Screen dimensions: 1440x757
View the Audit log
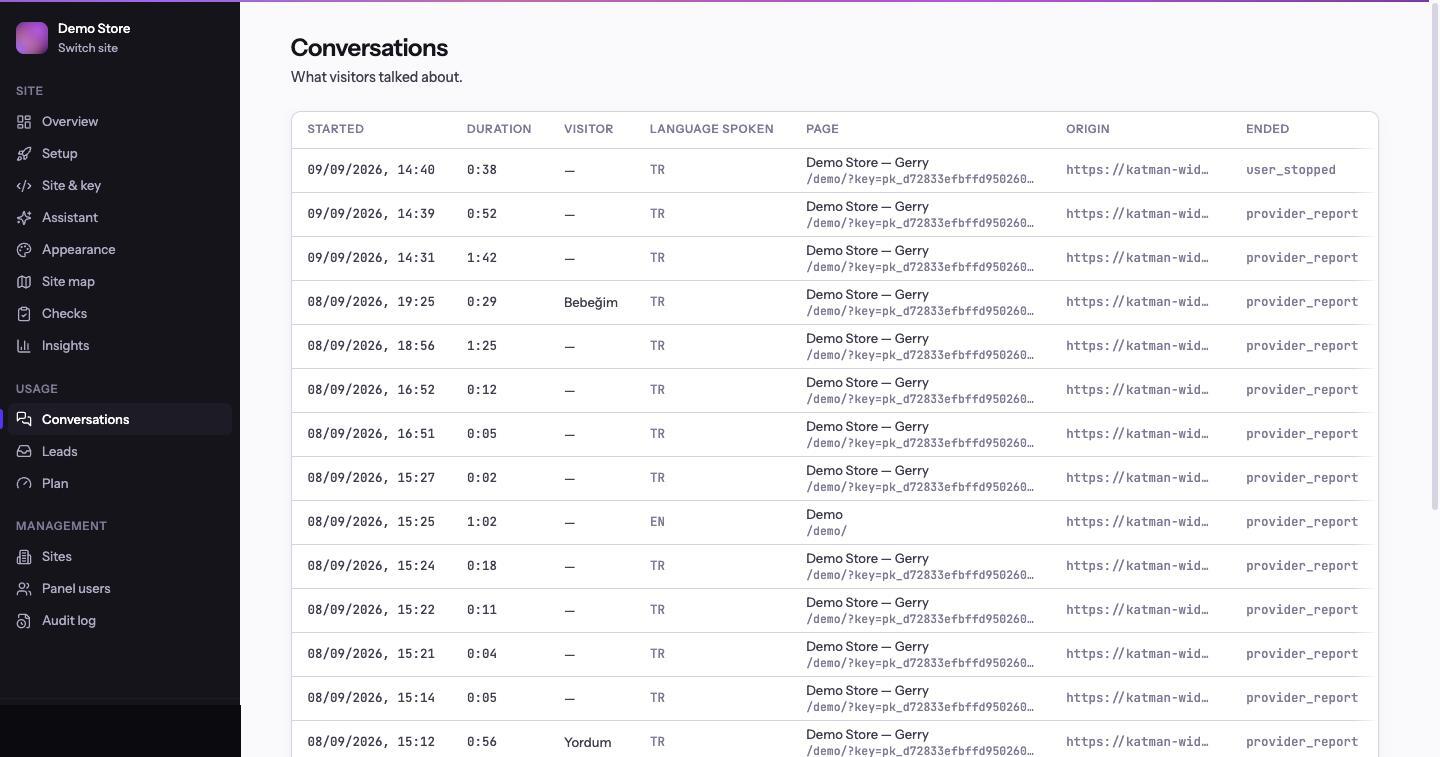pos(120,621)
